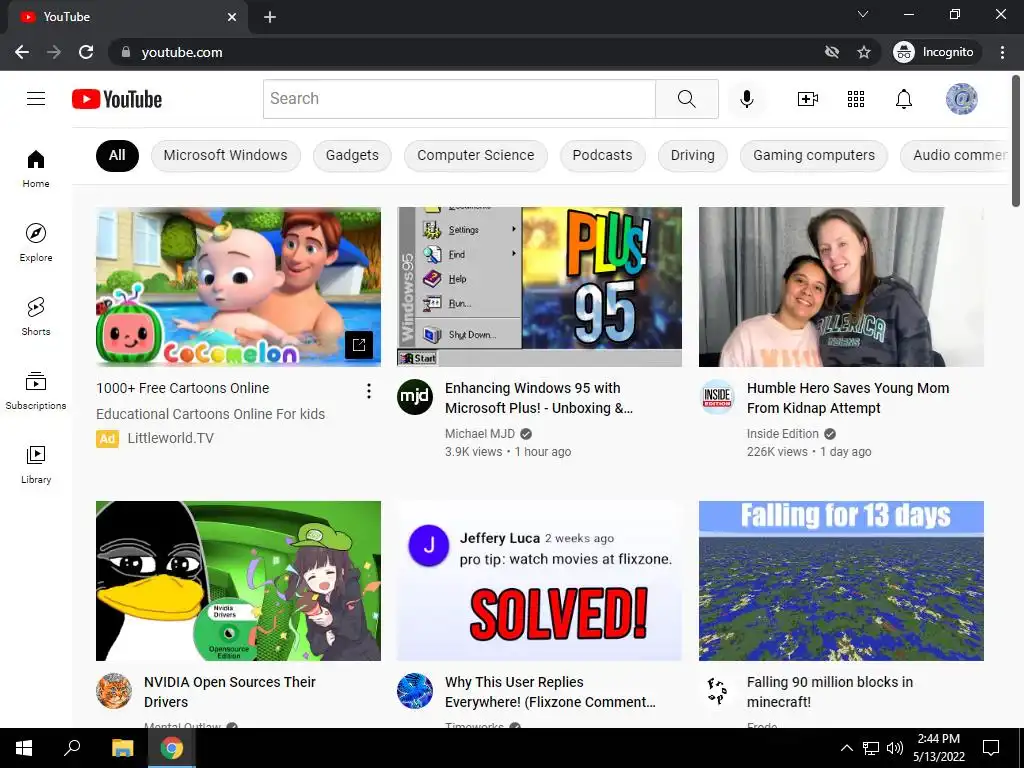Open Inside Edition channel avatar
Viewport: 1024px width, 768px height.
[717, 396]
